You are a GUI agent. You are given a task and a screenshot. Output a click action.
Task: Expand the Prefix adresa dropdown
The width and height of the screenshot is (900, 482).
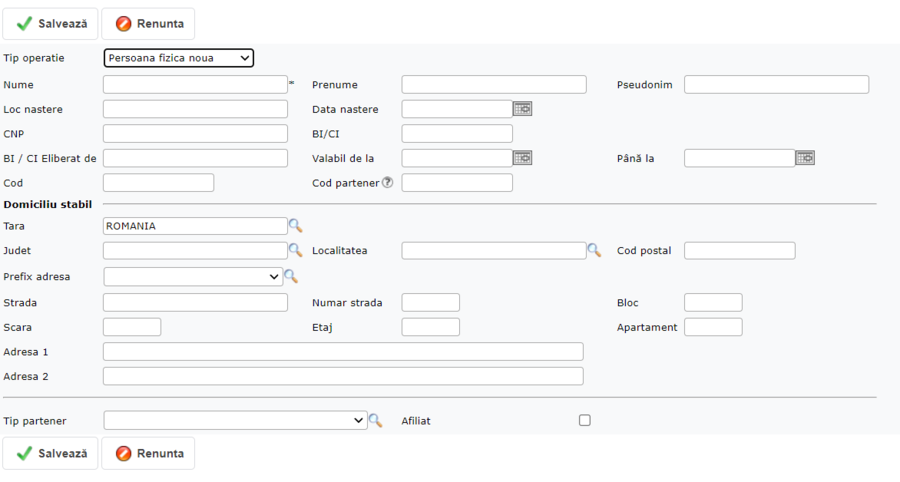[193, 276]
